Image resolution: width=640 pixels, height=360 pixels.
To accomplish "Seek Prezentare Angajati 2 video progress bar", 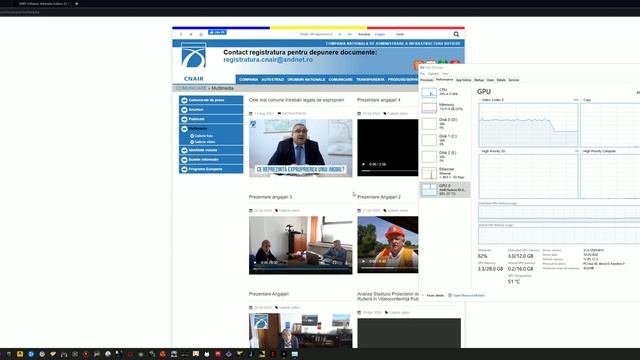I will click(x=389, y=268).
